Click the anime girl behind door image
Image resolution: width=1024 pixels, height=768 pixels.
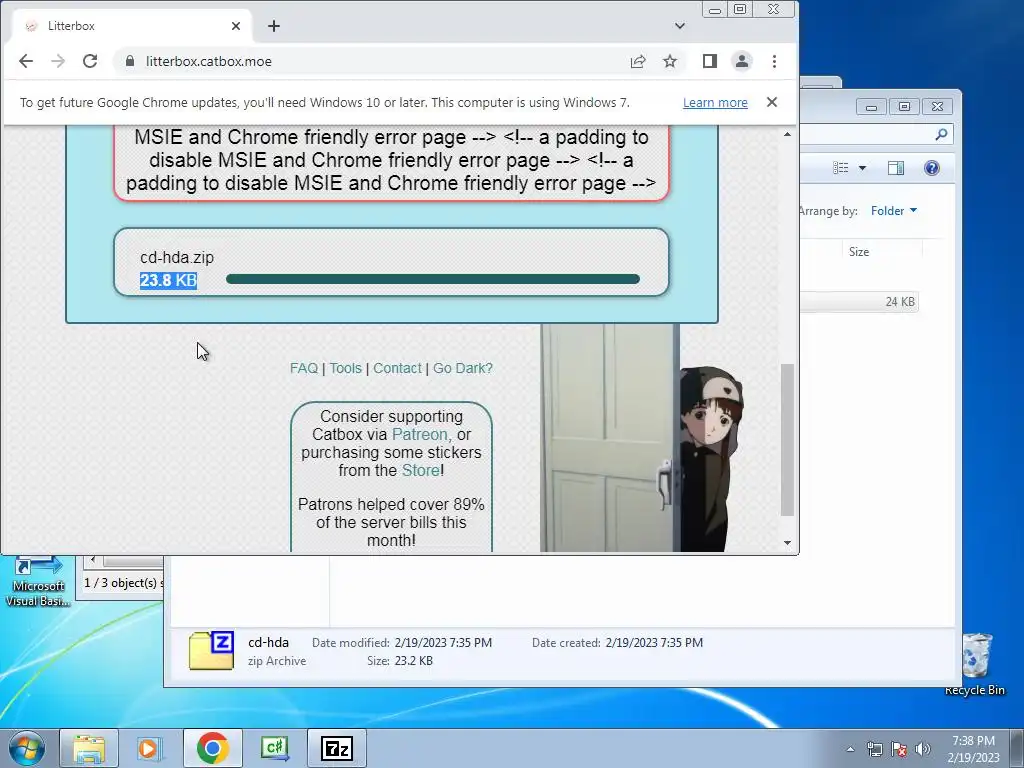[643, 438]
